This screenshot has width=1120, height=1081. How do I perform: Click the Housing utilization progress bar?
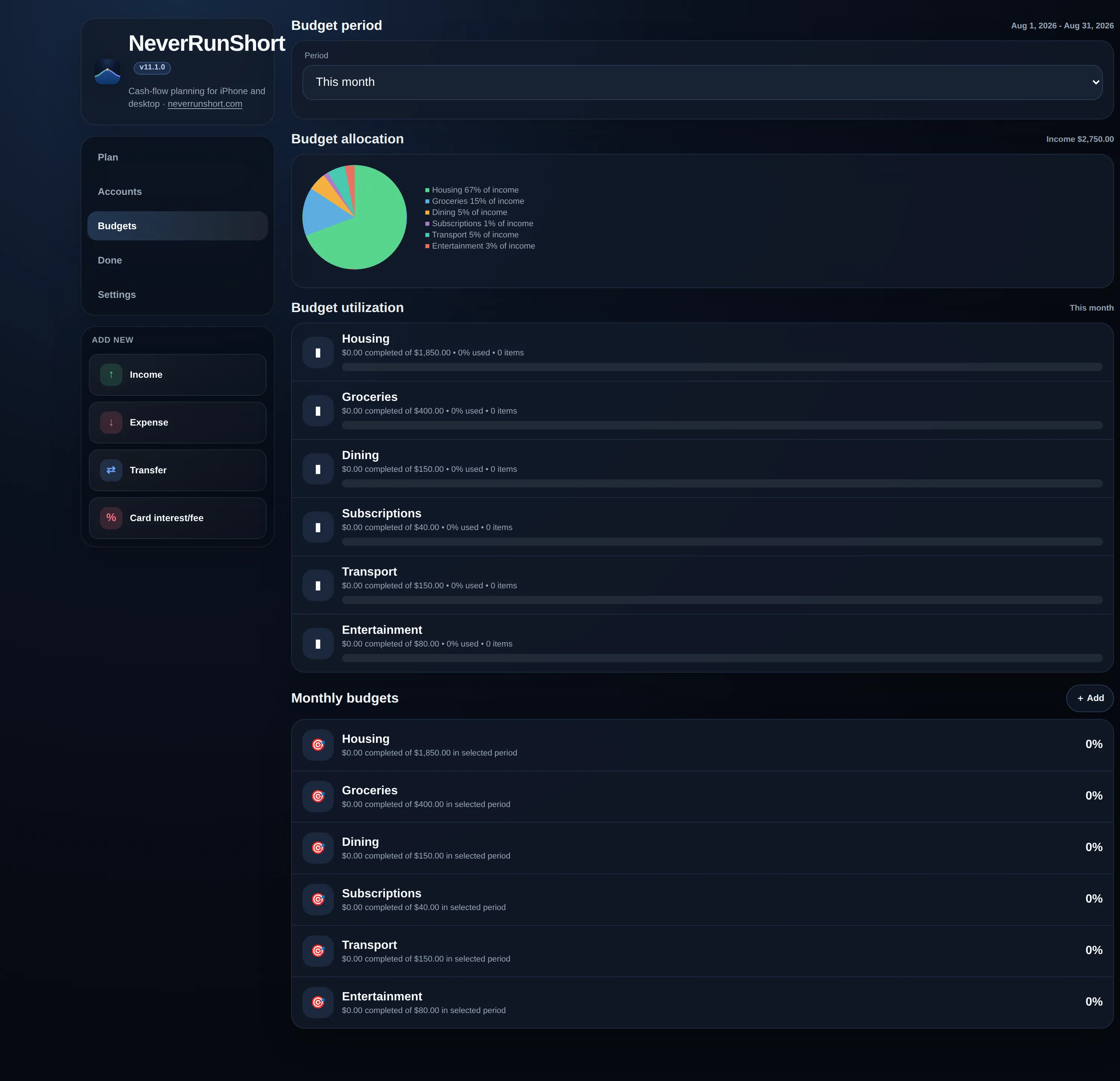click(x=722, y=367)
